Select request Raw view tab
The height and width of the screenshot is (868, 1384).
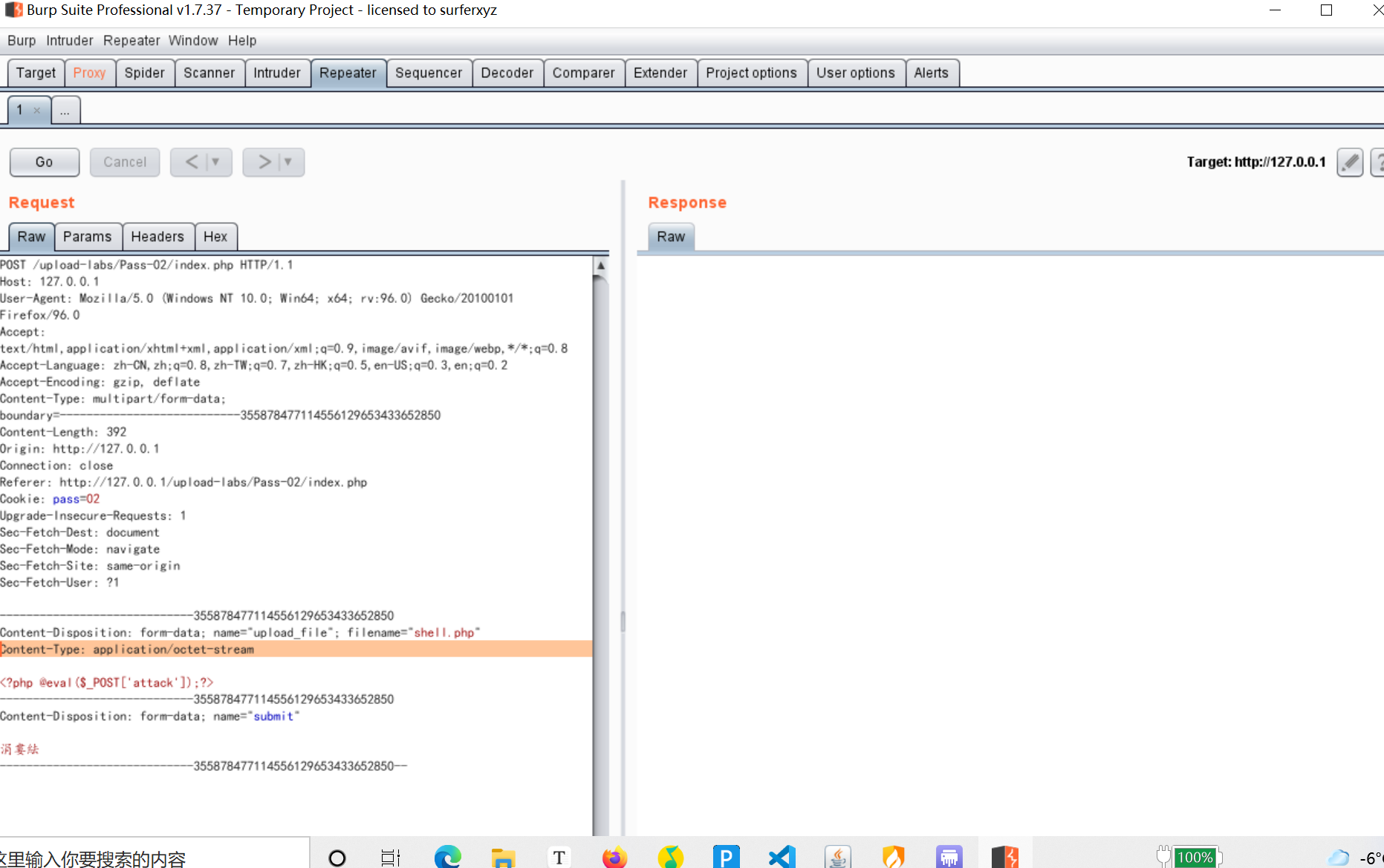coord(31,237)
